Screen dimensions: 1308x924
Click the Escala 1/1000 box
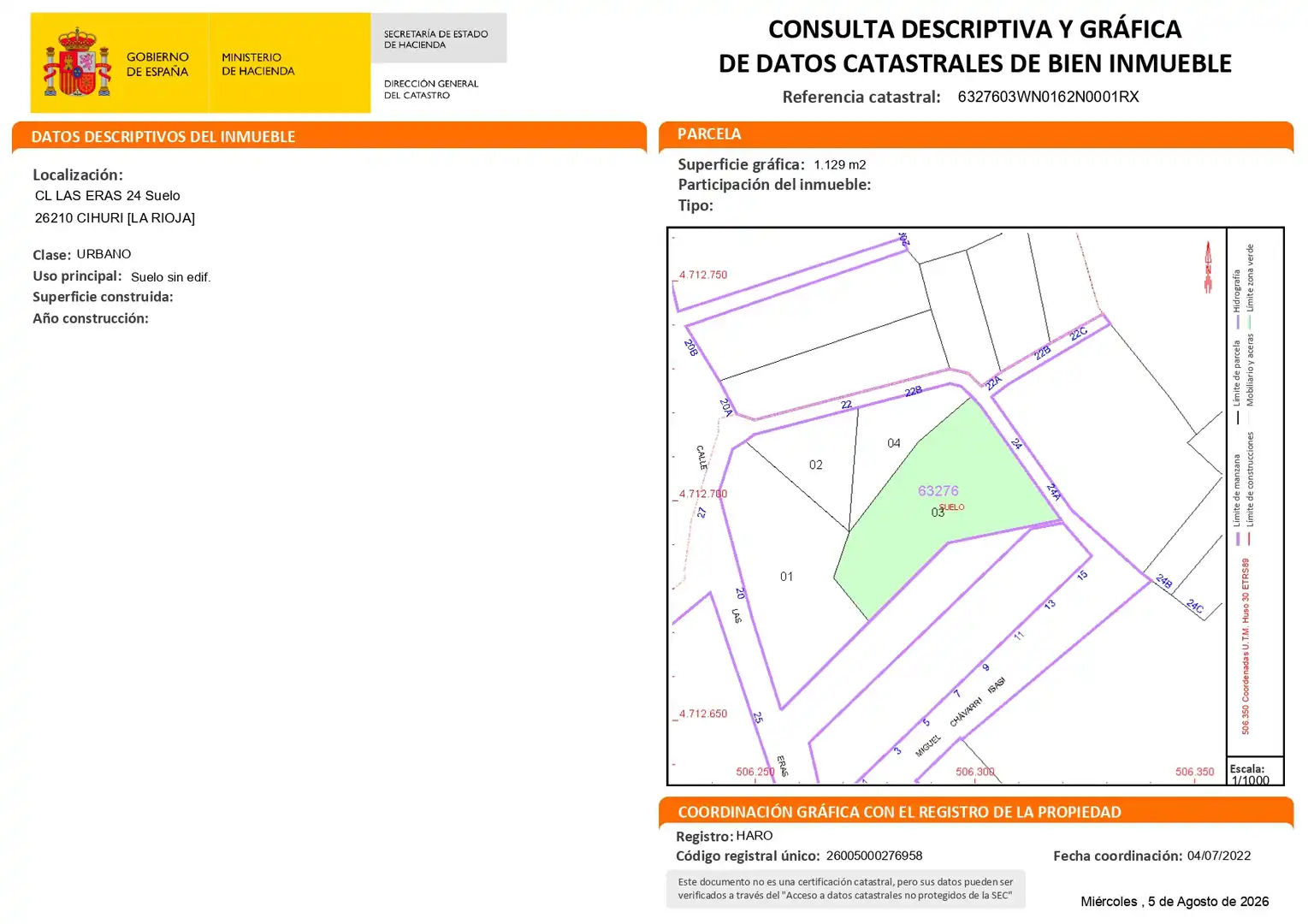pyautogui.click(x=1255, y=771)
